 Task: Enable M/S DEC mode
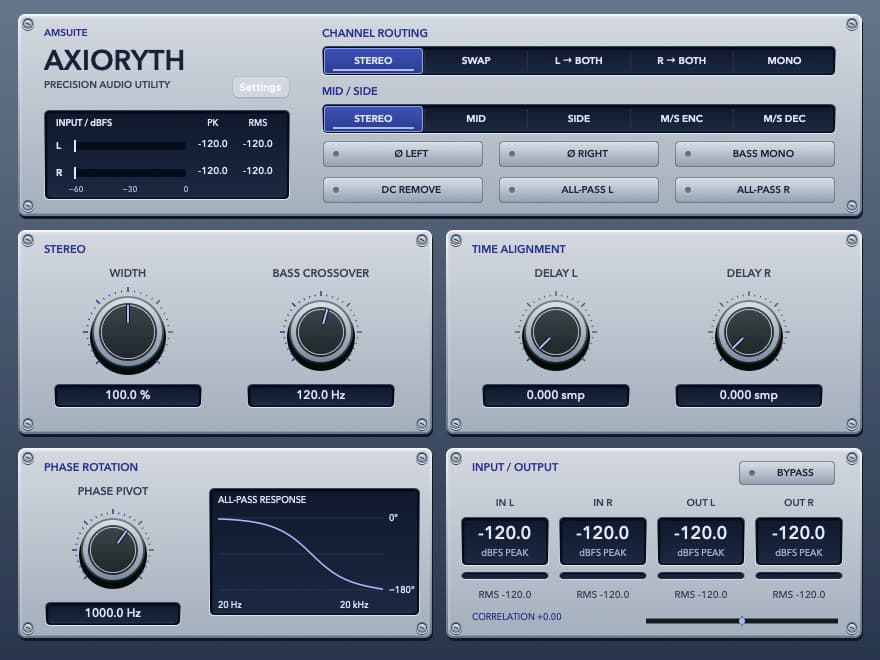click(x=784, y=118)
